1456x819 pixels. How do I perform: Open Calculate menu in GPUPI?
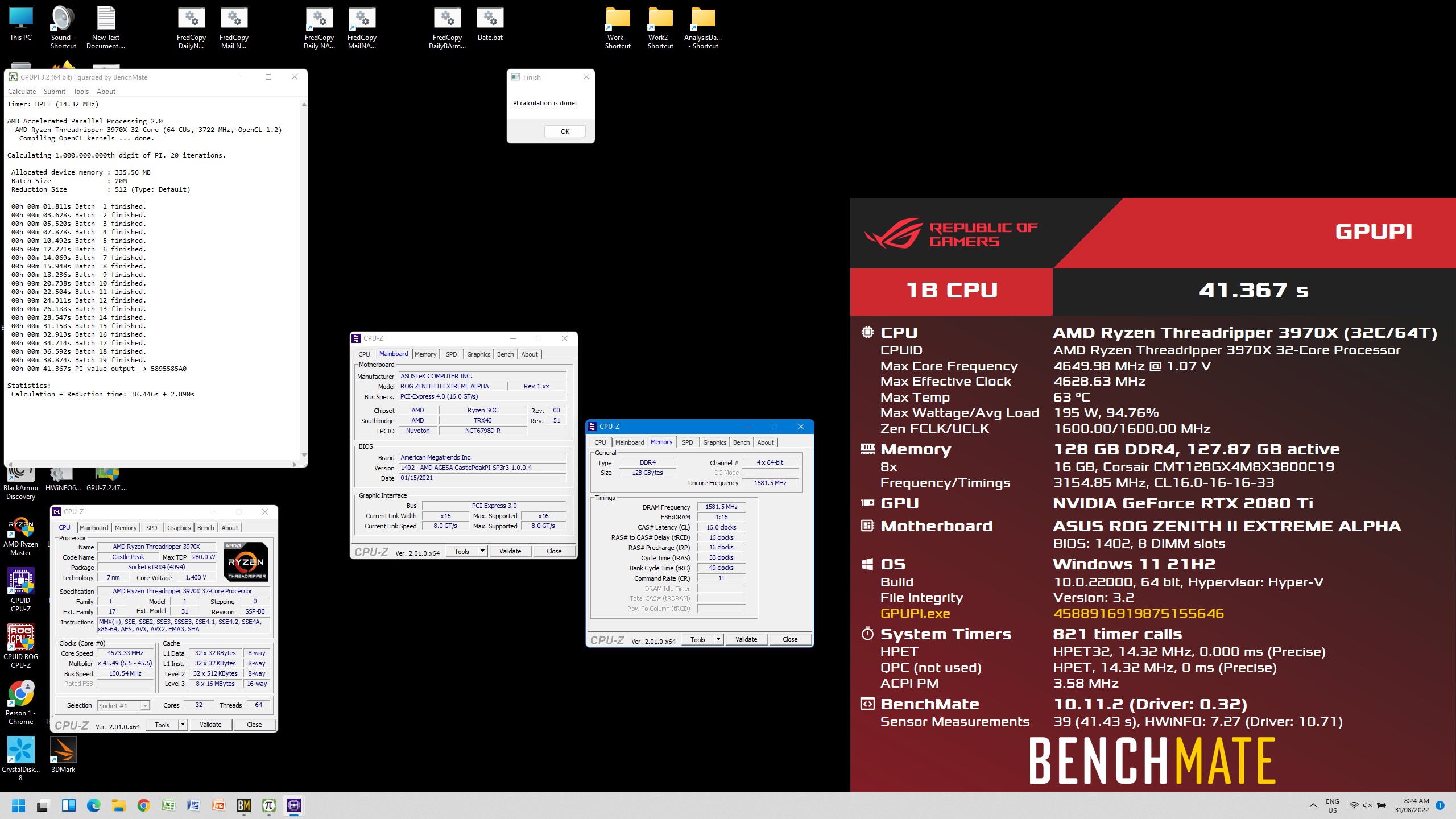pos(22,92)
